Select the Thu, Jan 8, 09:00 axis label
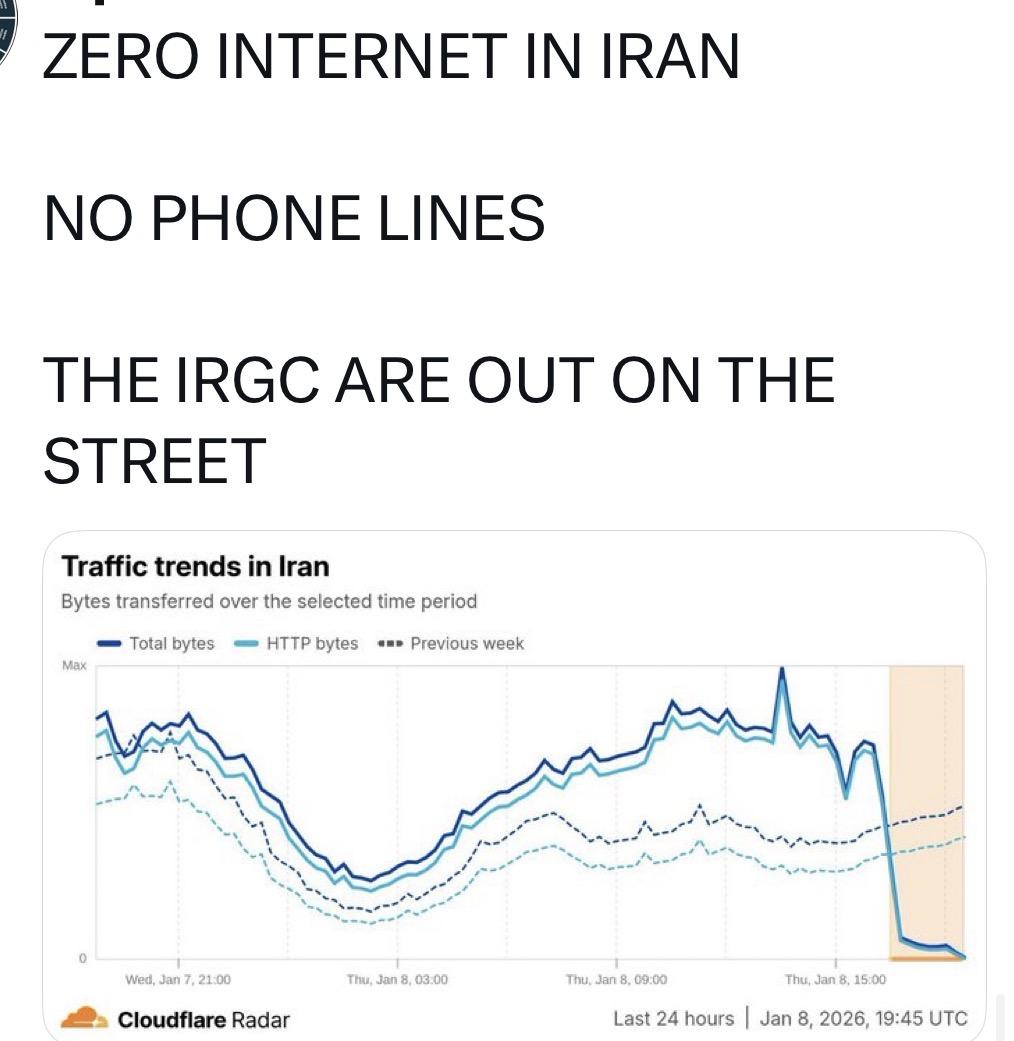 [x=616, y=980]
